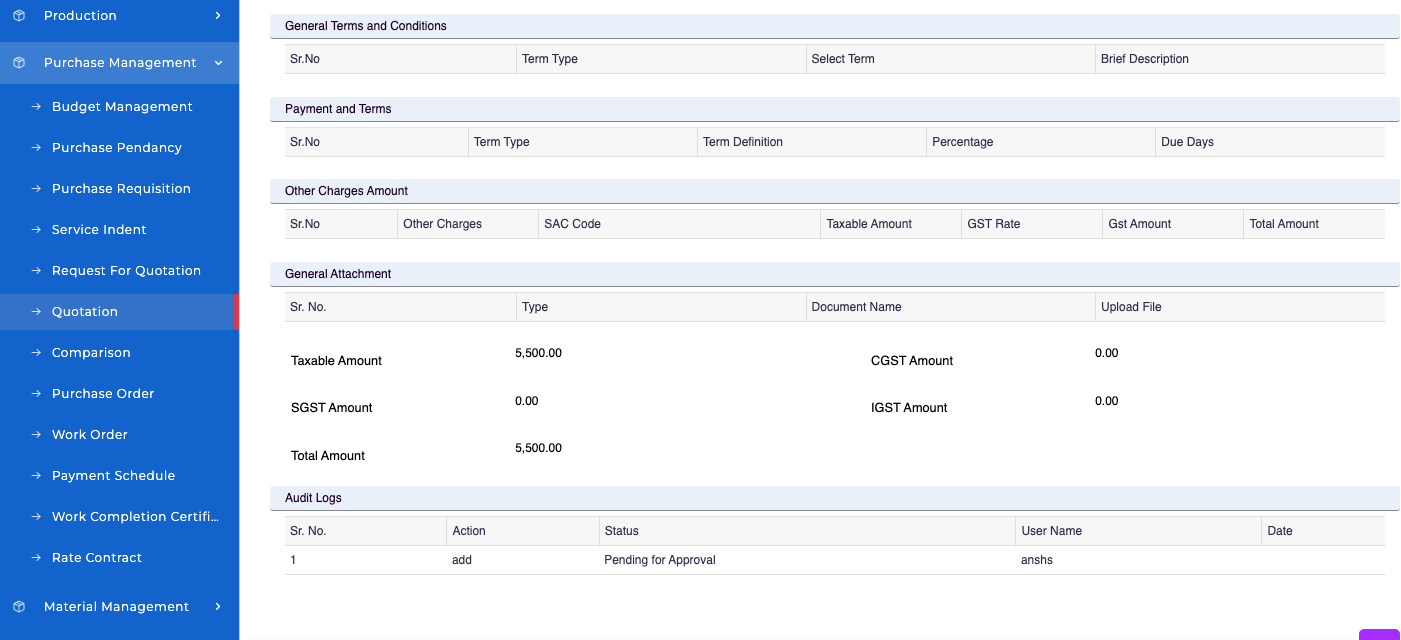Image resolution: width=1401 pixels, height=640 pixels.
Task: Collapse the Purchase Management chevron
Action: pos(218,63)
